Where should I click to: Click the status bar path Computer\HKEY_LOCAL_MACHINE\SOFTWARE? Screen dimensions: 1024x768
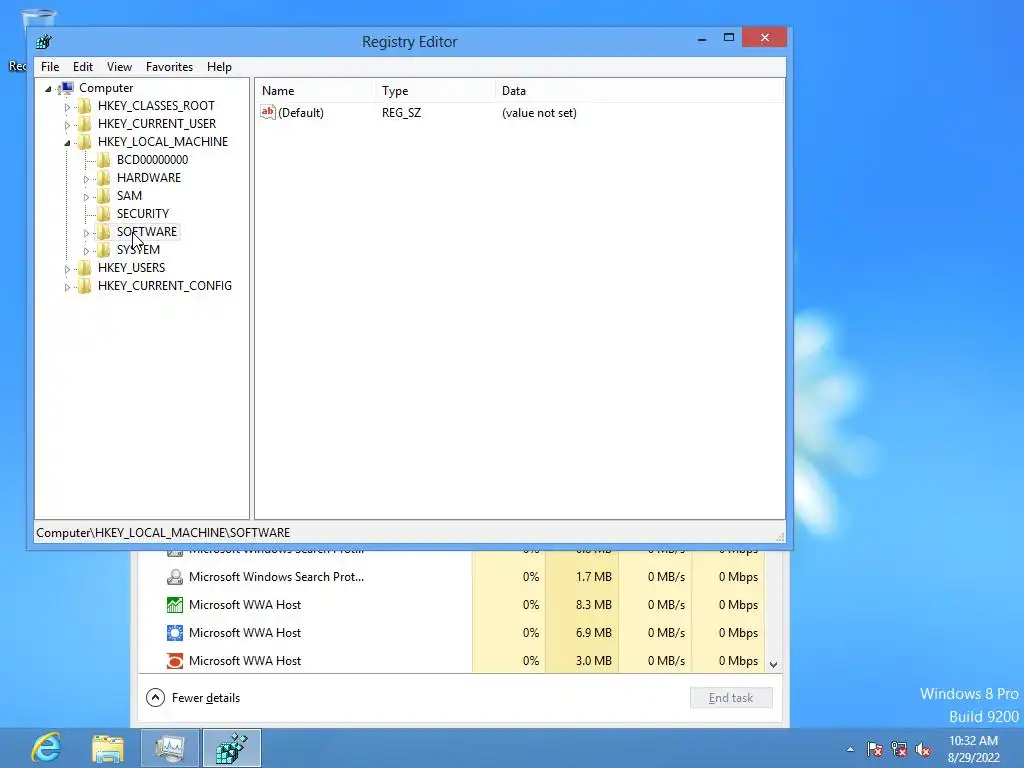pos(163,533)
